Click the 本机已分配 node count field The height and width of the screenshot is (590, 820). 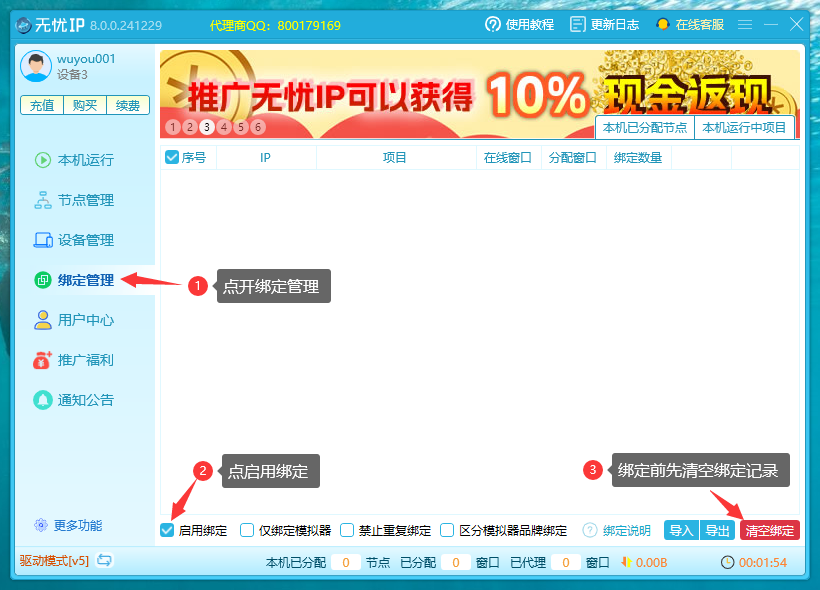click(x=346, y=562)
